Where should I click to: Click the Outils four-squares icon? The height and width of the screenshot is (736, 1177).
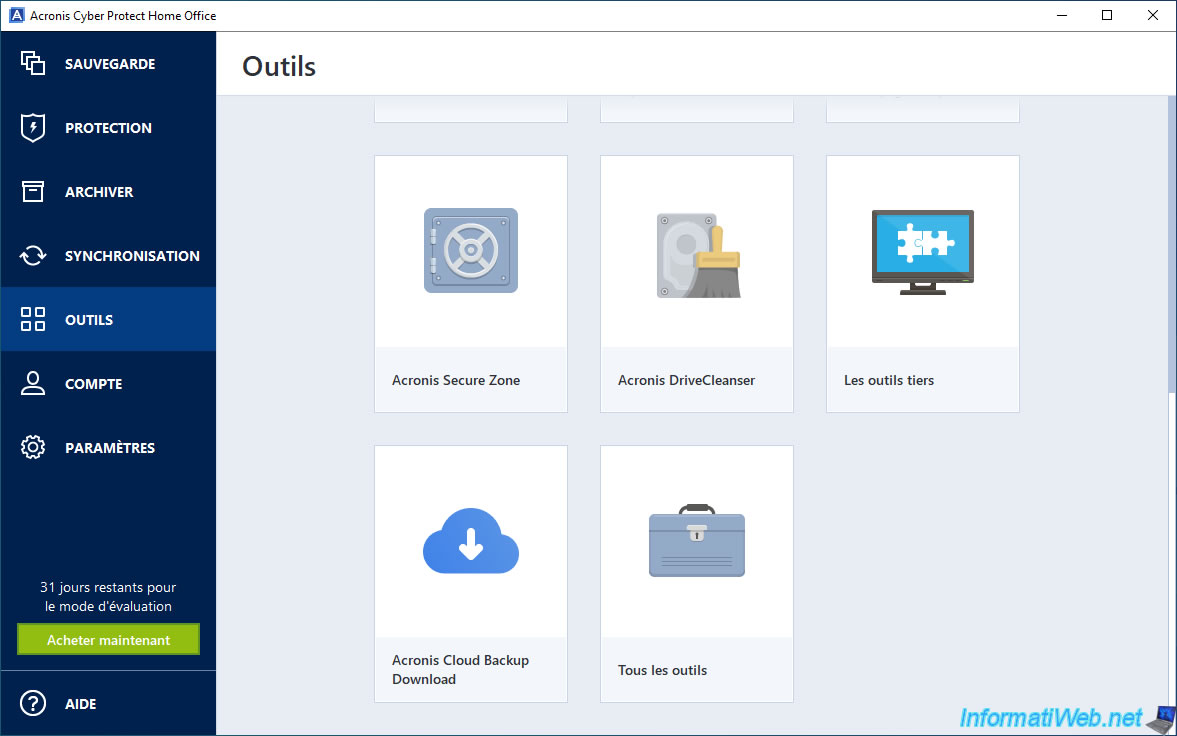[x=33, y=319]
